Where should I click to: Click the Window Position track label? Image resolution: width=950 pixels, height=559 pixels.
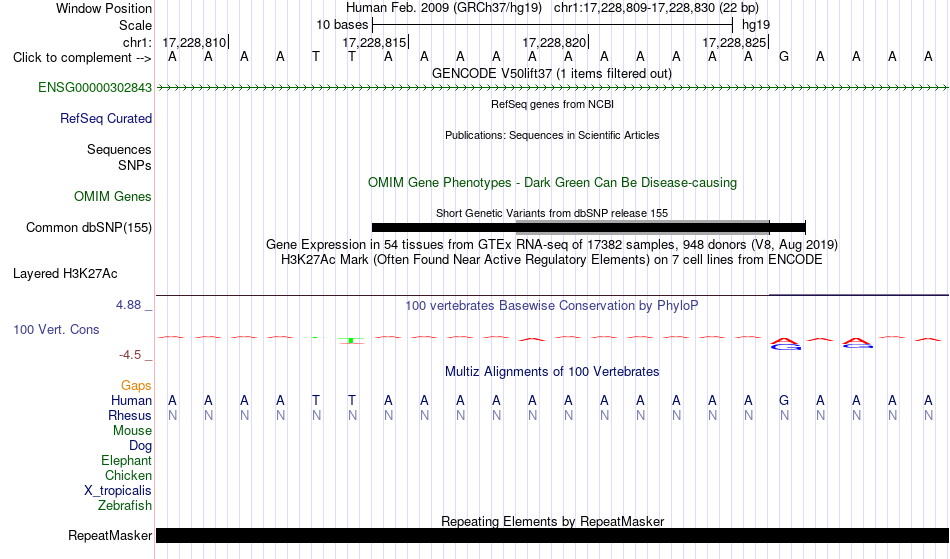[x=104, y=8]
